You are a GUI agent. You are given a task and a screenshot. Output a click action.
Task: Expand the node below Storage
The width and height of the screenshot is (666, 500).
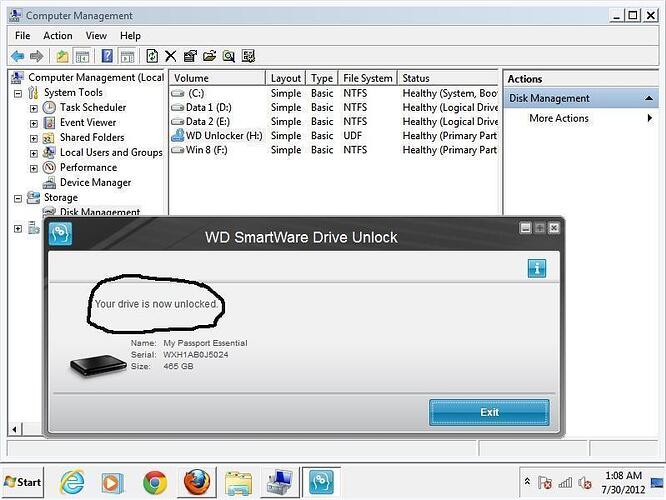point(18,229)
